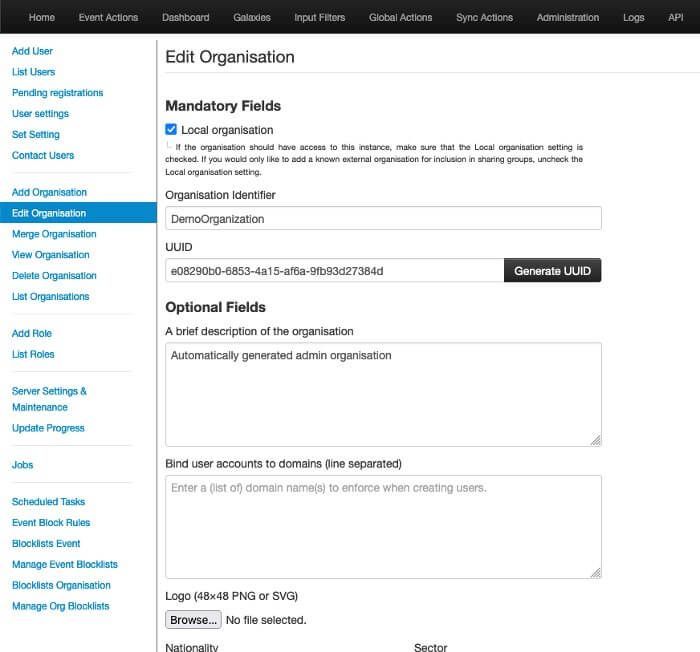Open Galaxies in the top navigation
700x652 pixels.
click(252, 17)
